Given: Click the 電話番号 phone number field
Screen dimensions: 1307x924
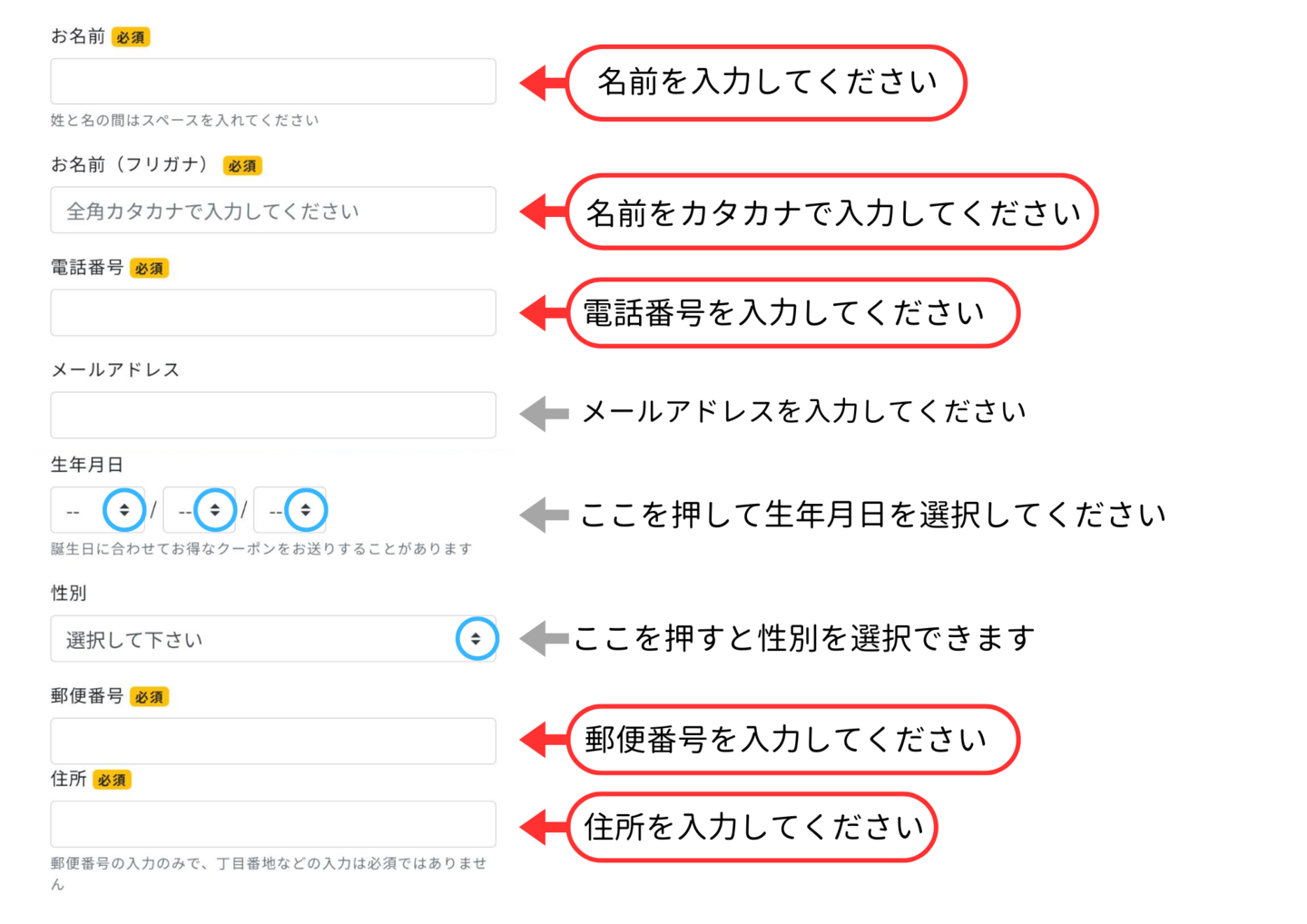Looking at the screenshot, I should pyautogui.click(x=272, y=313).
